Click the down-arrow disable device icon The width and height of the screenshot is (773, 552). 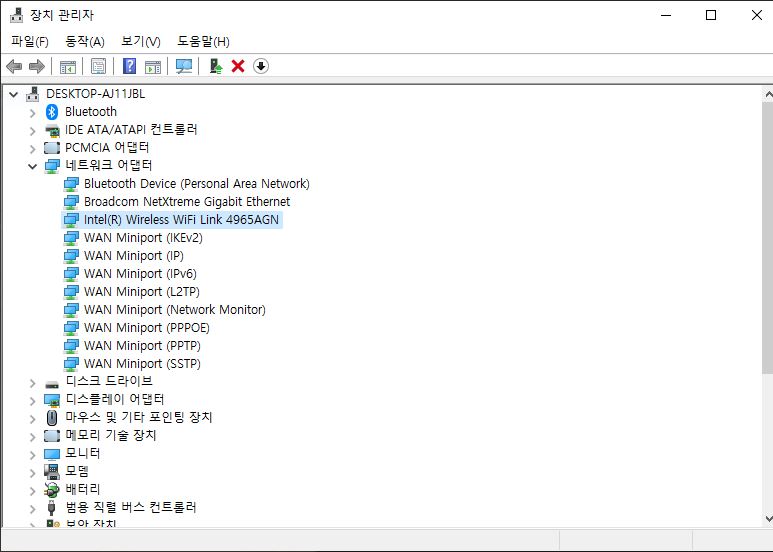[x=261, y=66]
